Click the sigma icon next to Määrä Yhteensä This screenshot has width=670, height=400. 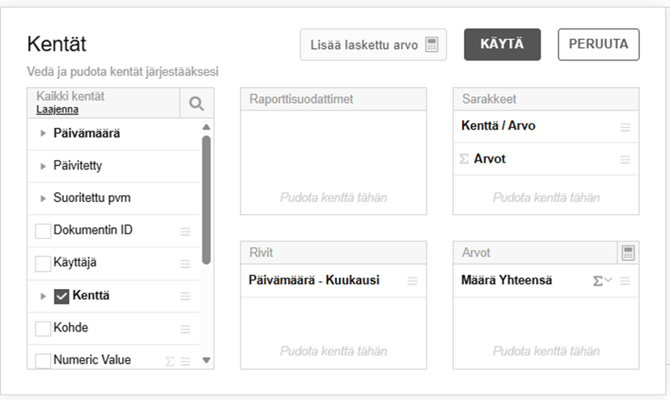point(599,281)
